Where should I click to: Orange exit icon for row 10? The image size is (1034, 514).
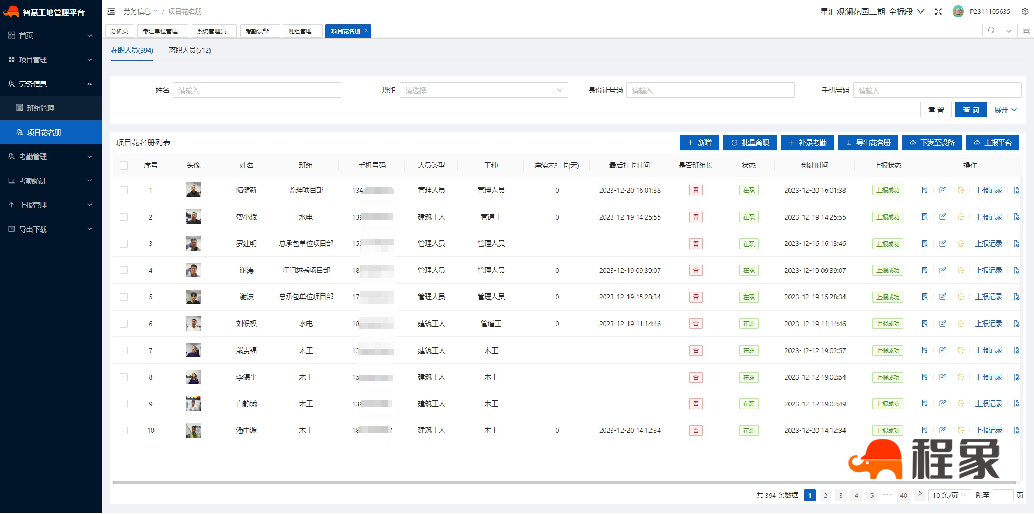click(x=961, y=430)
